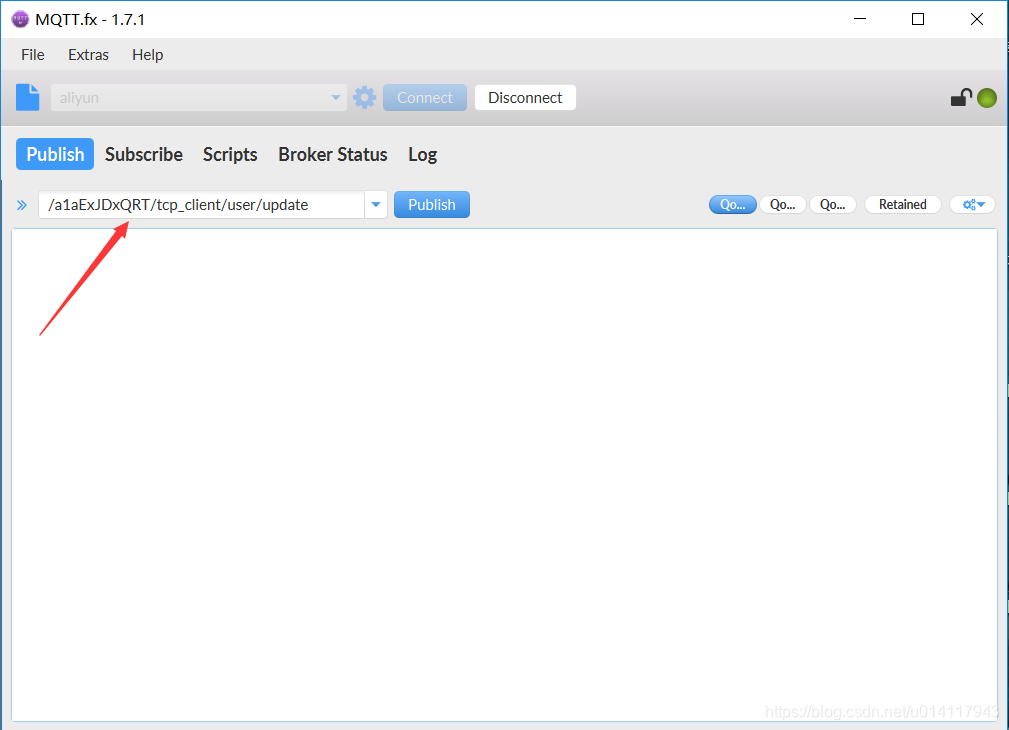Select the third QoS toggle button
The height and width of the screenshot is (730, 1009).
833,205
